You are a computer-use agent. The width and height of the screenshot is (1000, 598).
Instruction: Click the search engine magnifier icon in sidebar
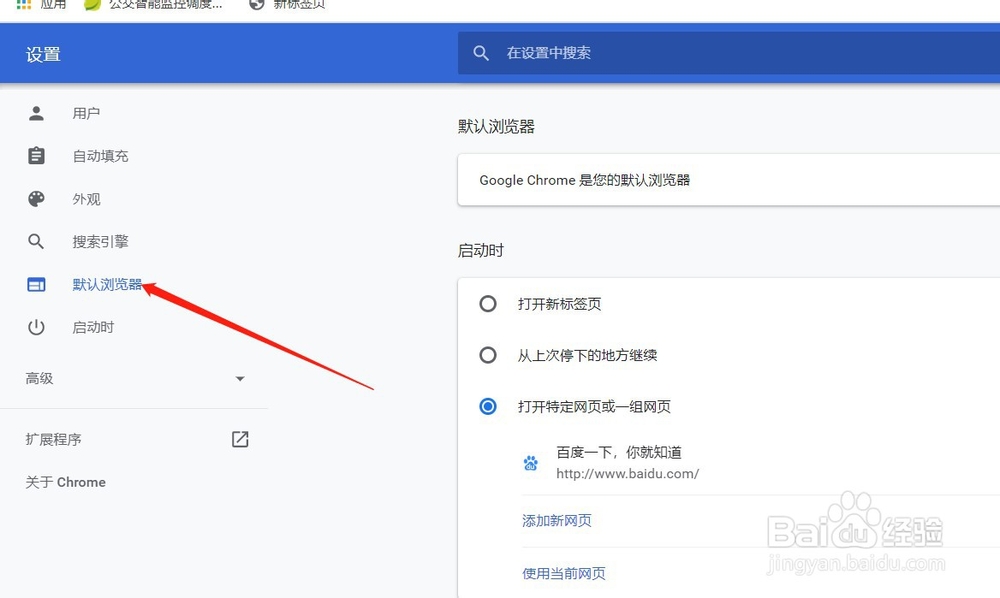(36, 242)
